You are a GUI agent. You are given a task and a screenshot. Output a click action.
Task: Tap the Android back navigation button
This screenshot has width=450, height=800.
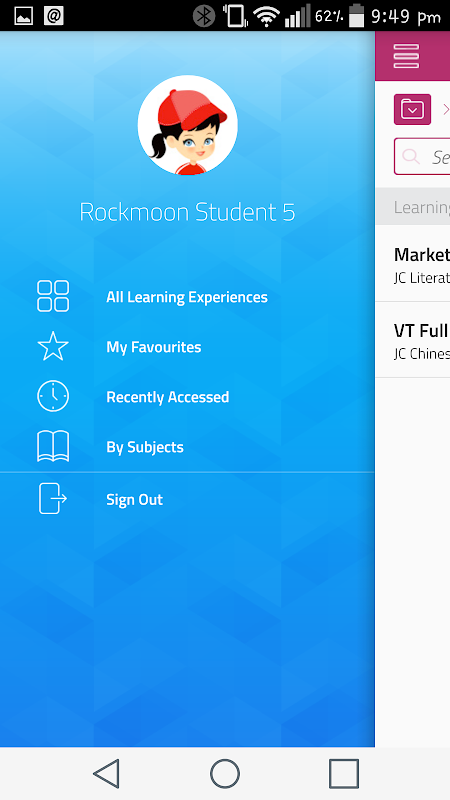point(106,773)
